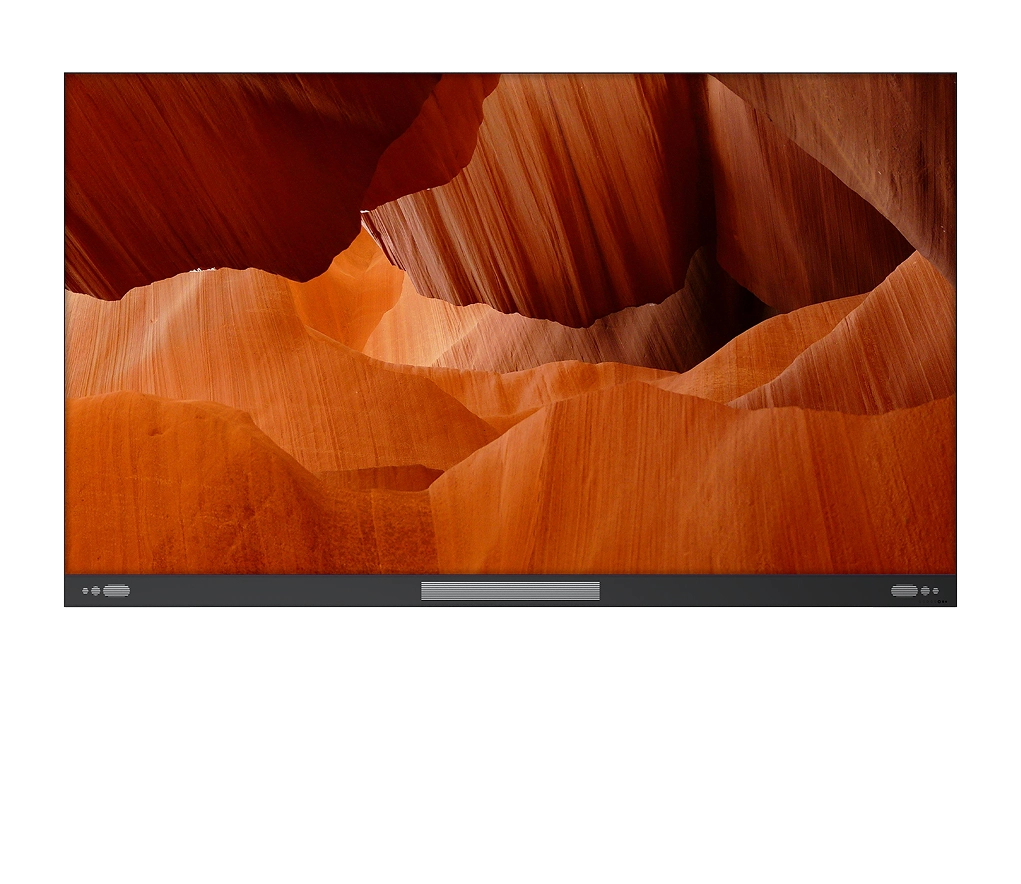Click the wide striped panel in the bar's center
Screen dimensions: 1021x884
pyautogui.click(x=510, y=591)
